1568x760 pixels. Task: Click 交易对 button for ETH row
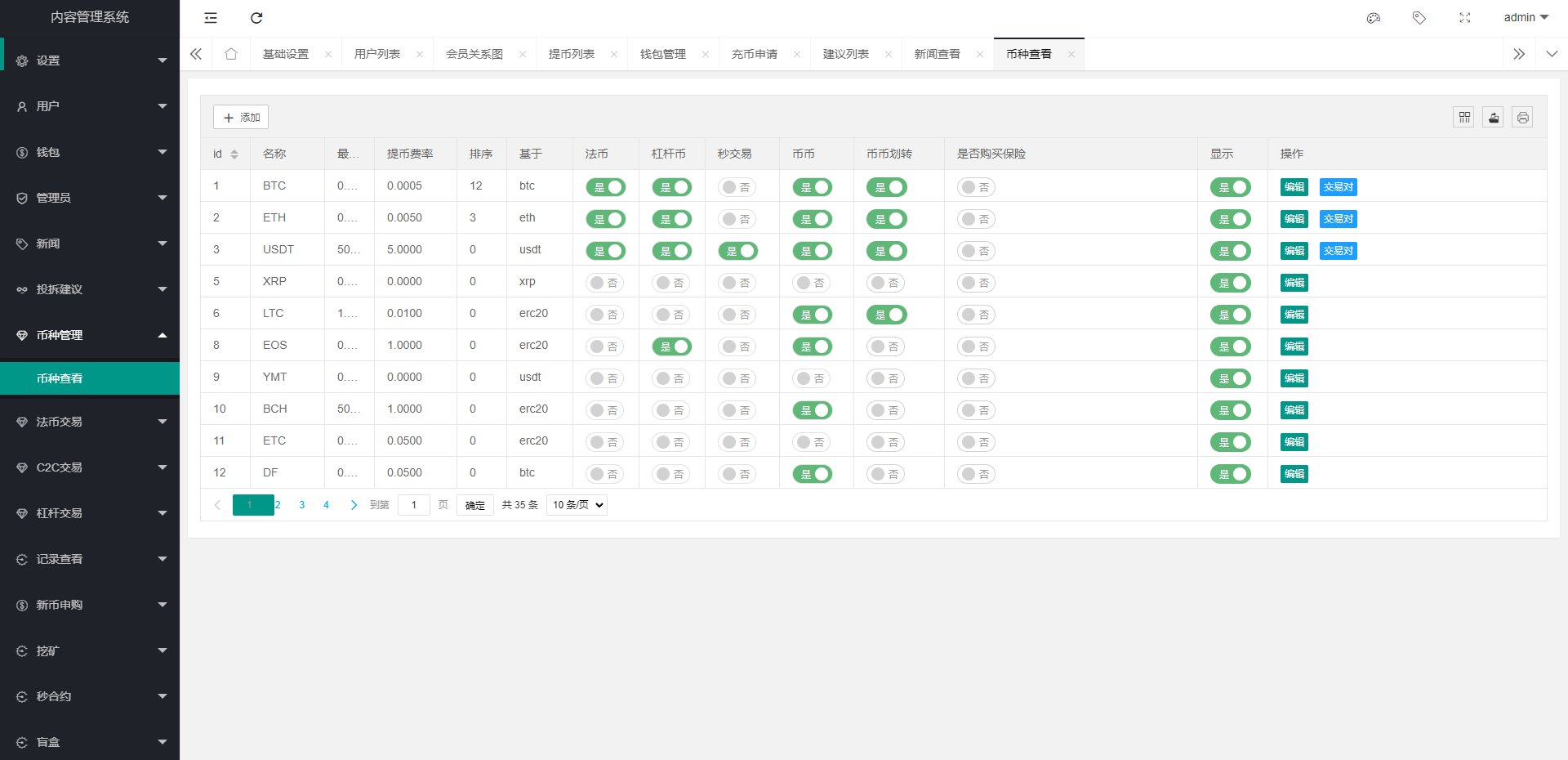pyautogui.click(x=1338, y=219)
